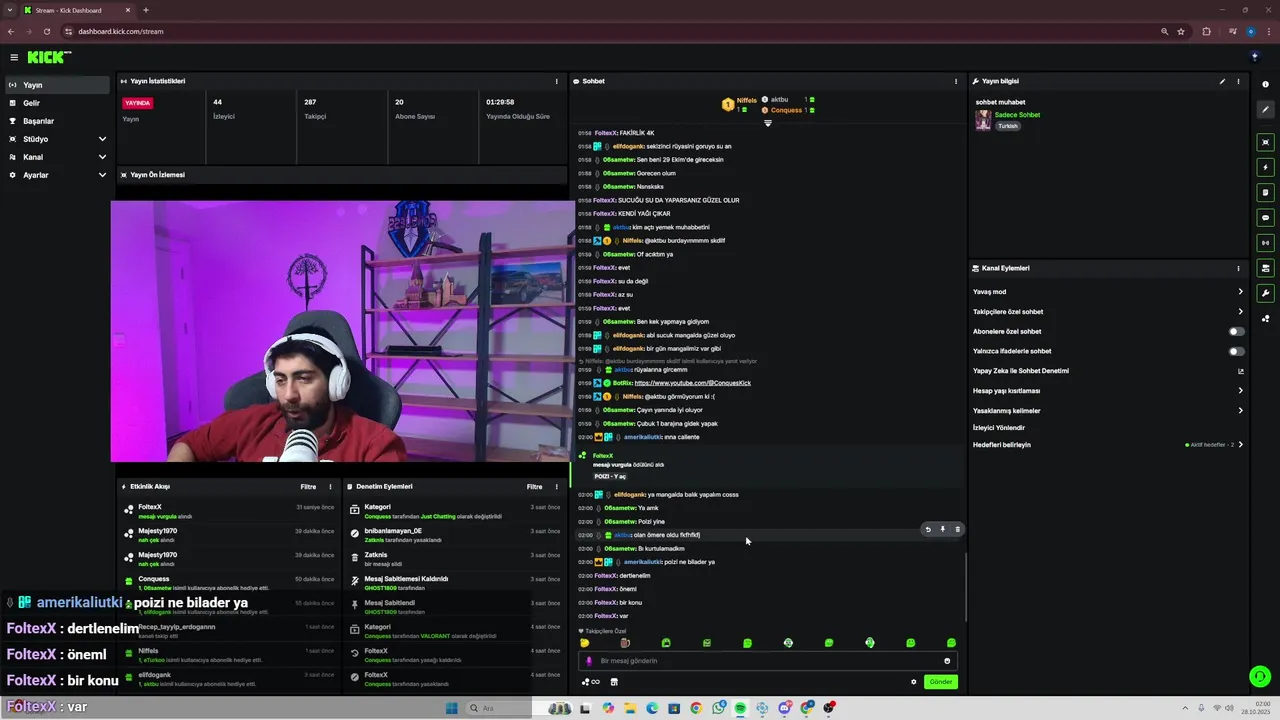Viewport: 1280px width, 720px height.
Task: Click the stream preview video thumbnail
Action: (x=343, y=331)
